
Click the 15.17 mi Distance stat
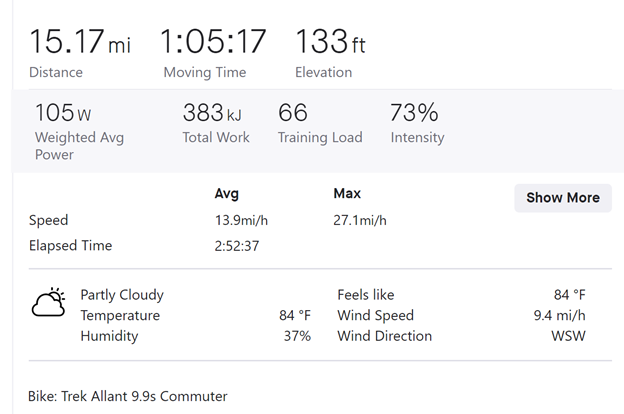79,42
